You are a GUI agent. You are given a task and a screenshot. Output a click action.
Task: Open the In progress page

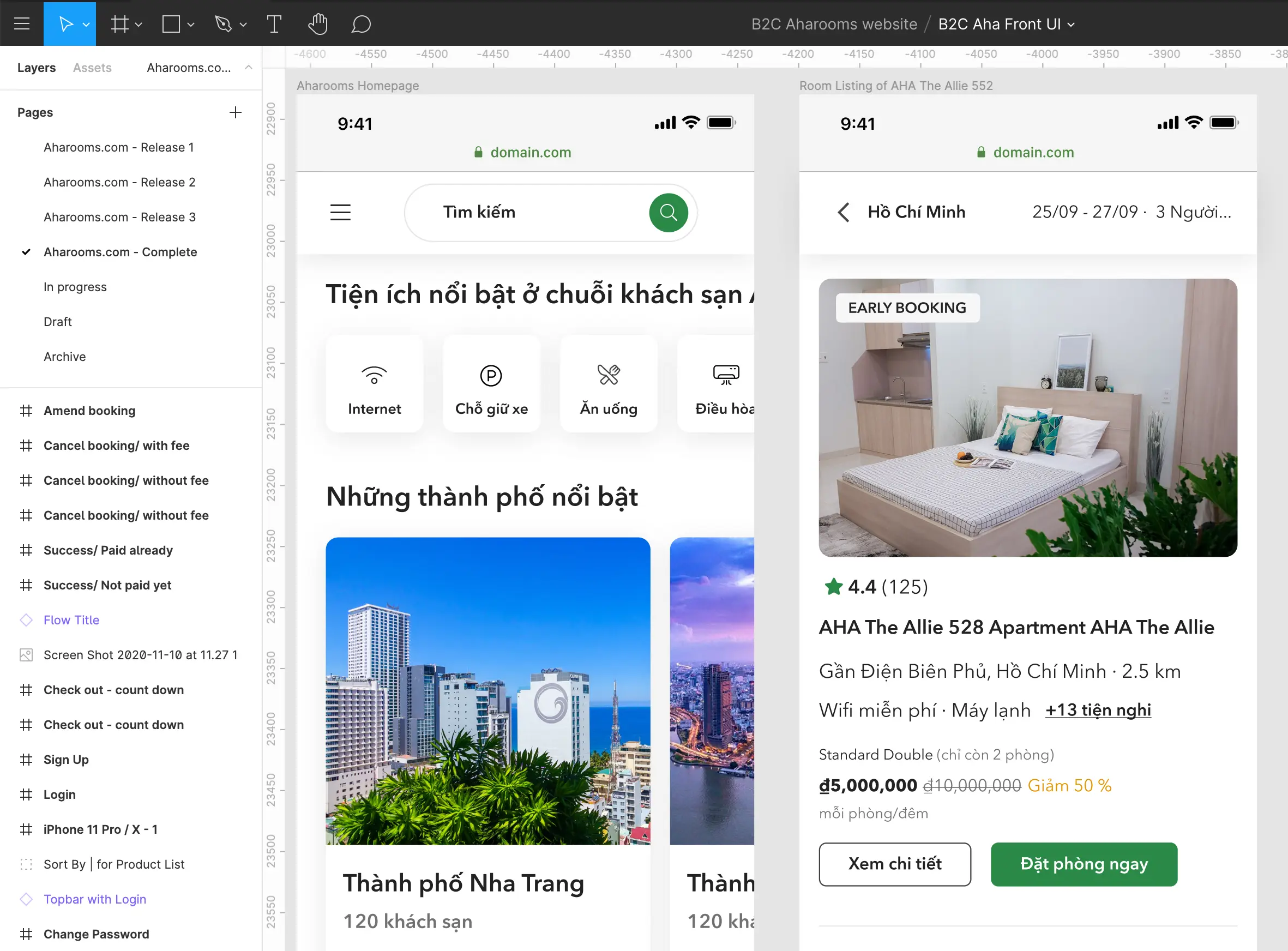(75, 287)
